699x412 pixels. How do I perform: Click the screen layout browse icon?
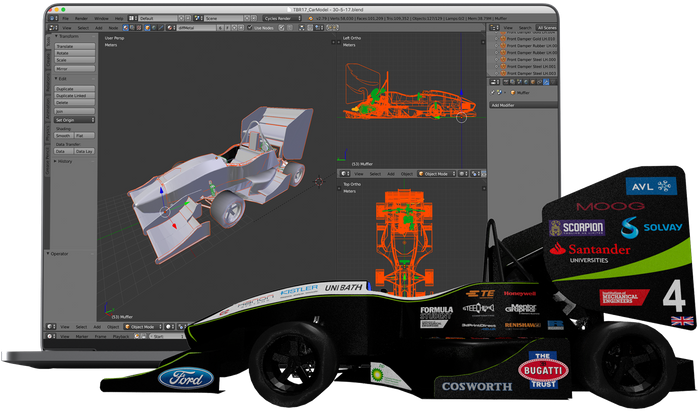coord(132,18)
